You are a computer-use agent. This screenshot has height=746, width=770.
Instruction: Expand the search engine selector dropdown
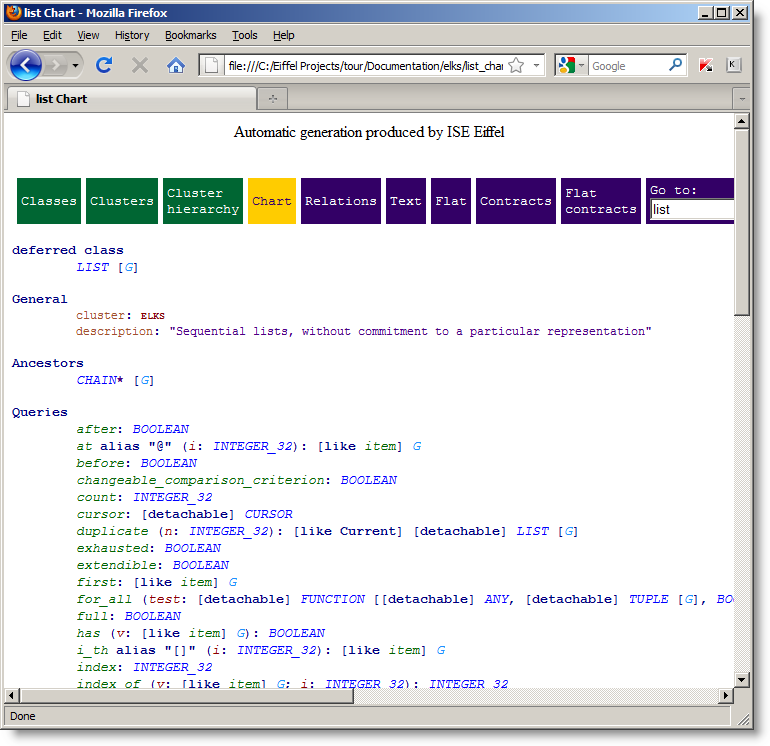click(x=581, y=66)
